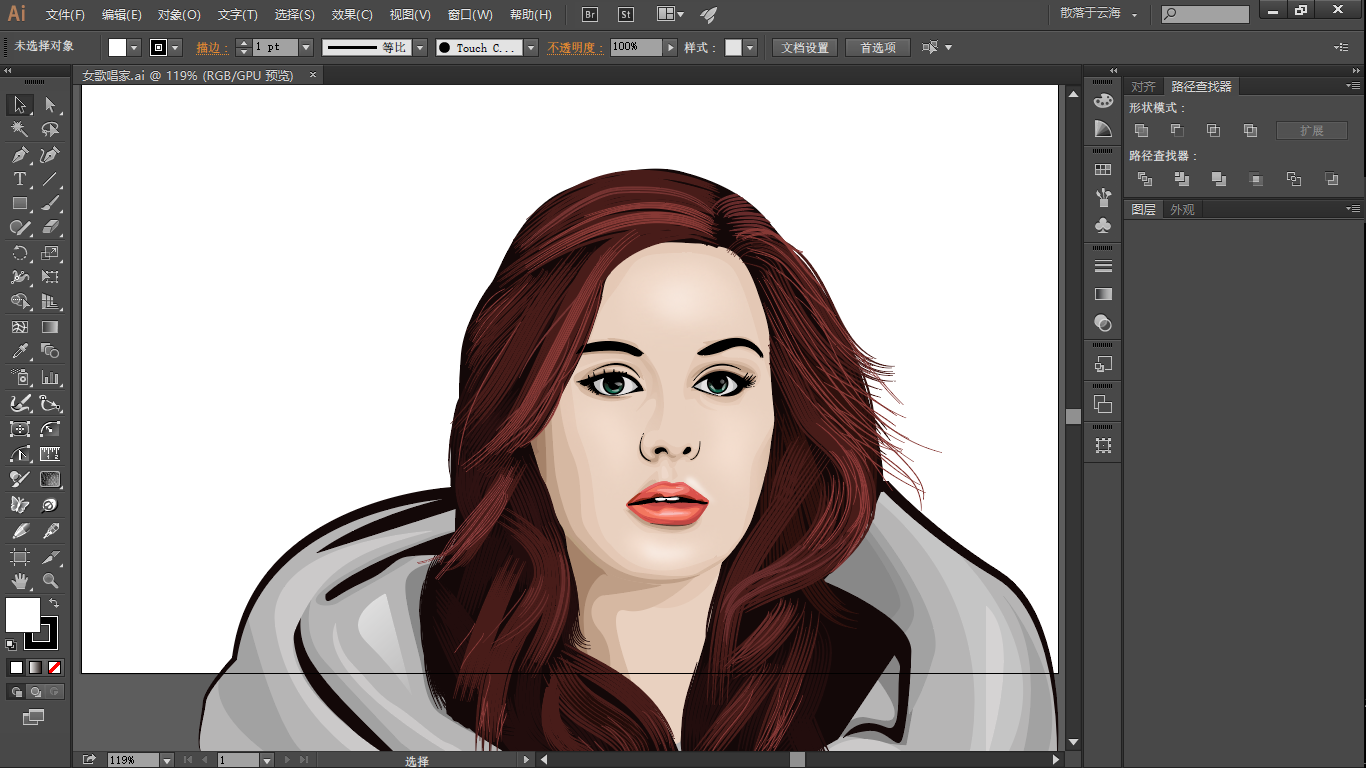Activate the Eyedropper tool
1366x768 pixels.
[19, 351]
